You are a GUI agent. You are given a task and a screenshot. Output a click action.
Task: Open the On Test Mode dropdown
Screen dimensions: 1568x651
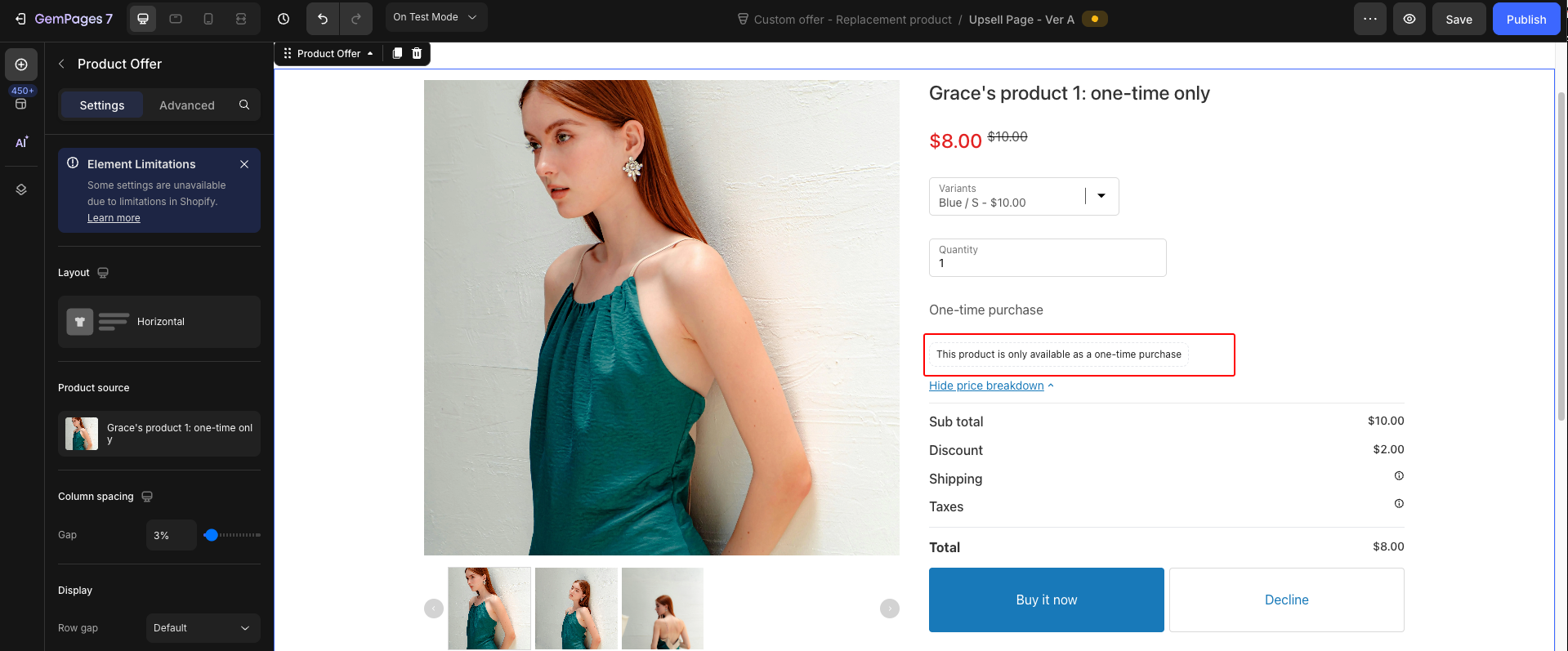(435, 17)
